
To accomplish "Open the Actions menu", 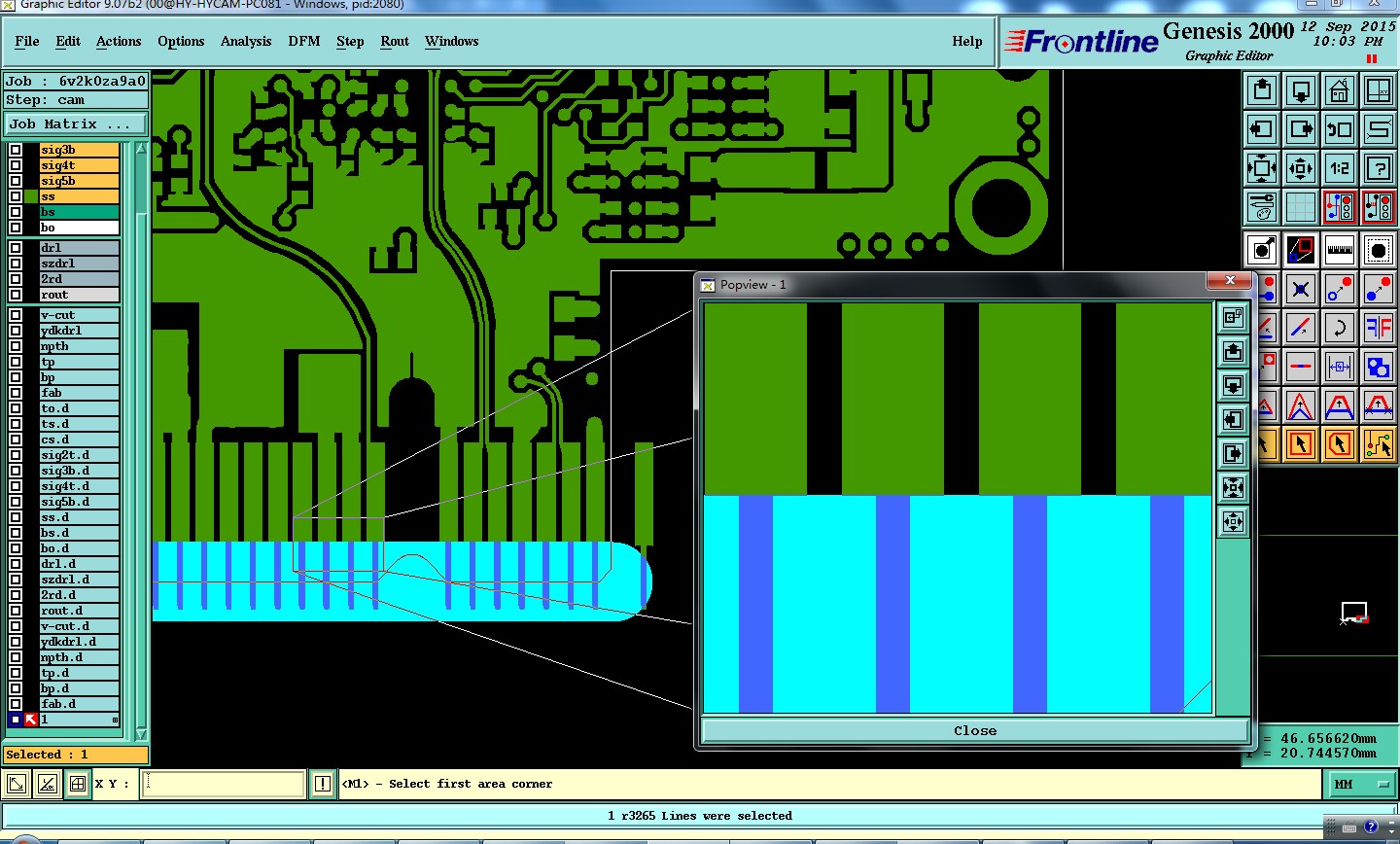I will click(x=119, y=41).
